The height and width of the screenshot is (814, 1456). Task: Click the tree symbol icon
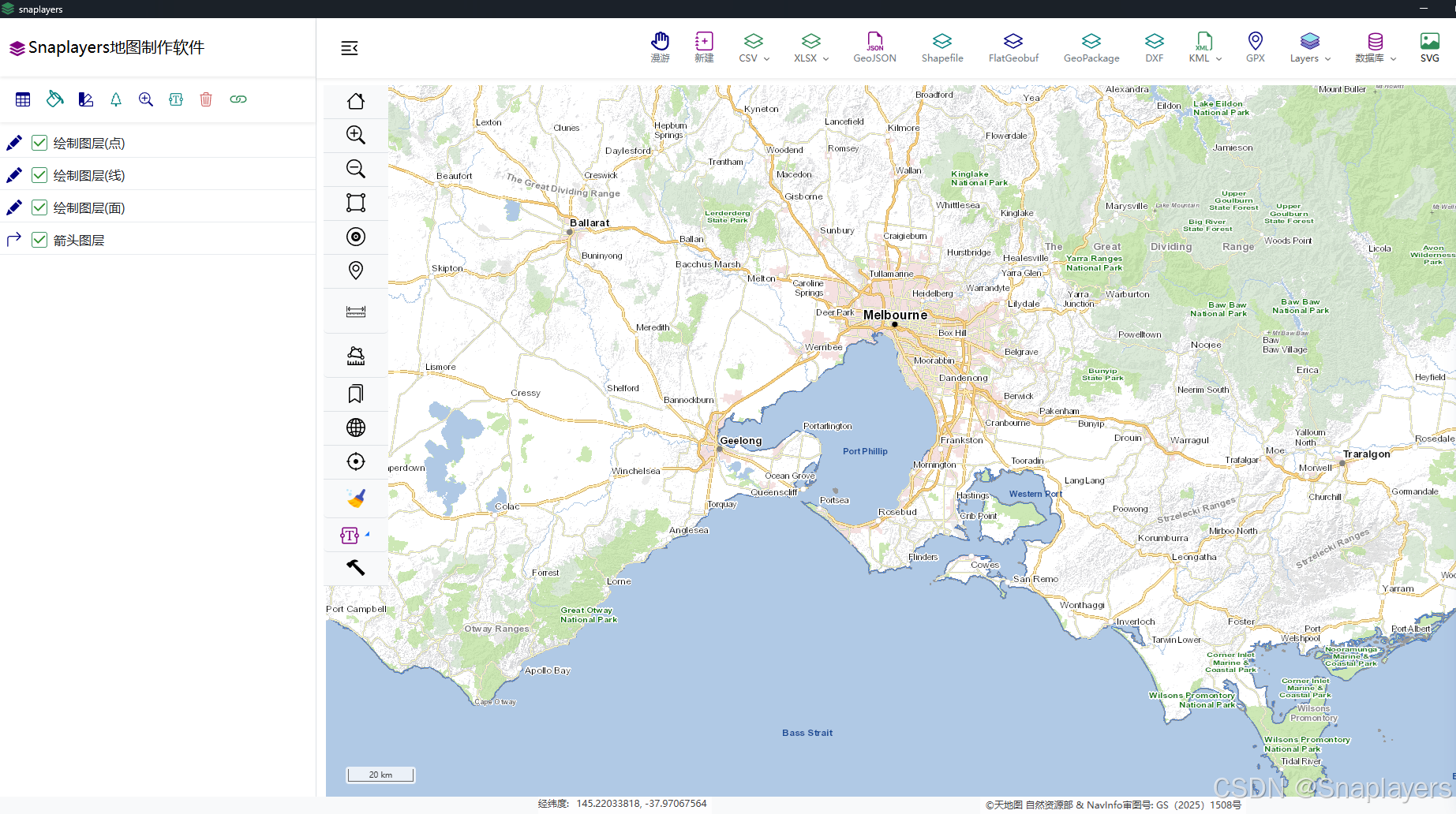point(116,99)
